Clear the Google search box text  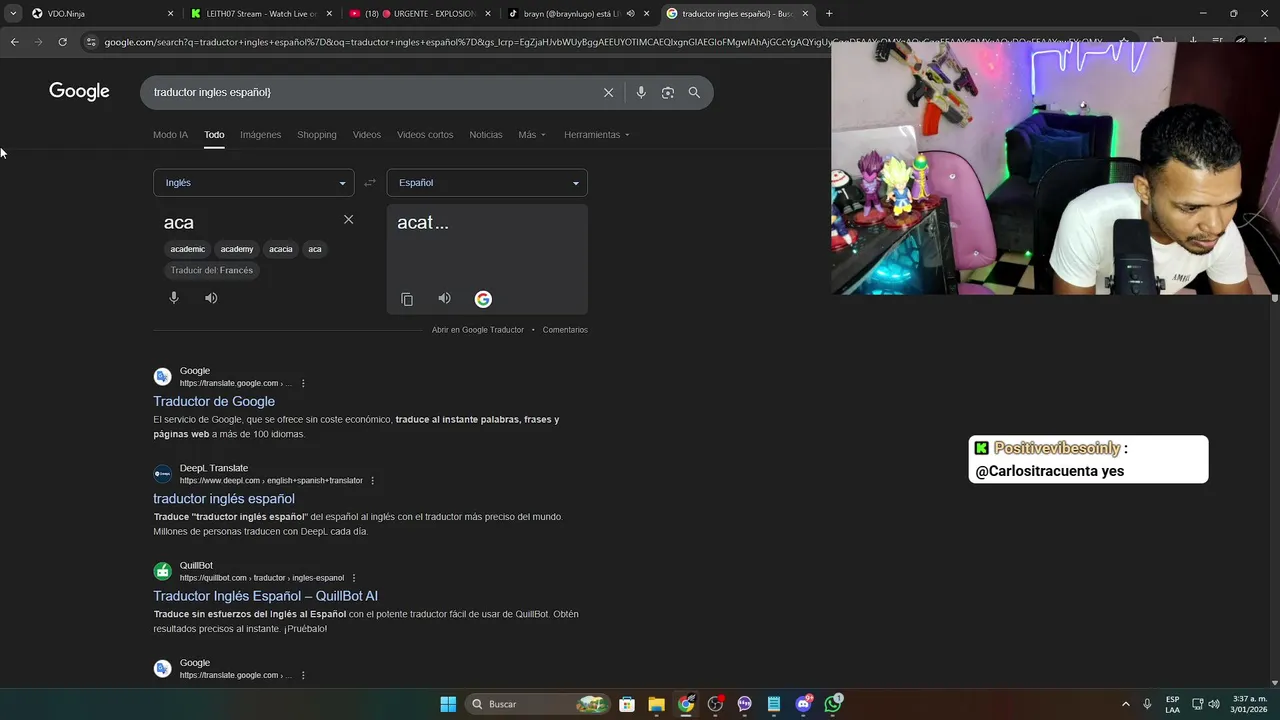608,92
